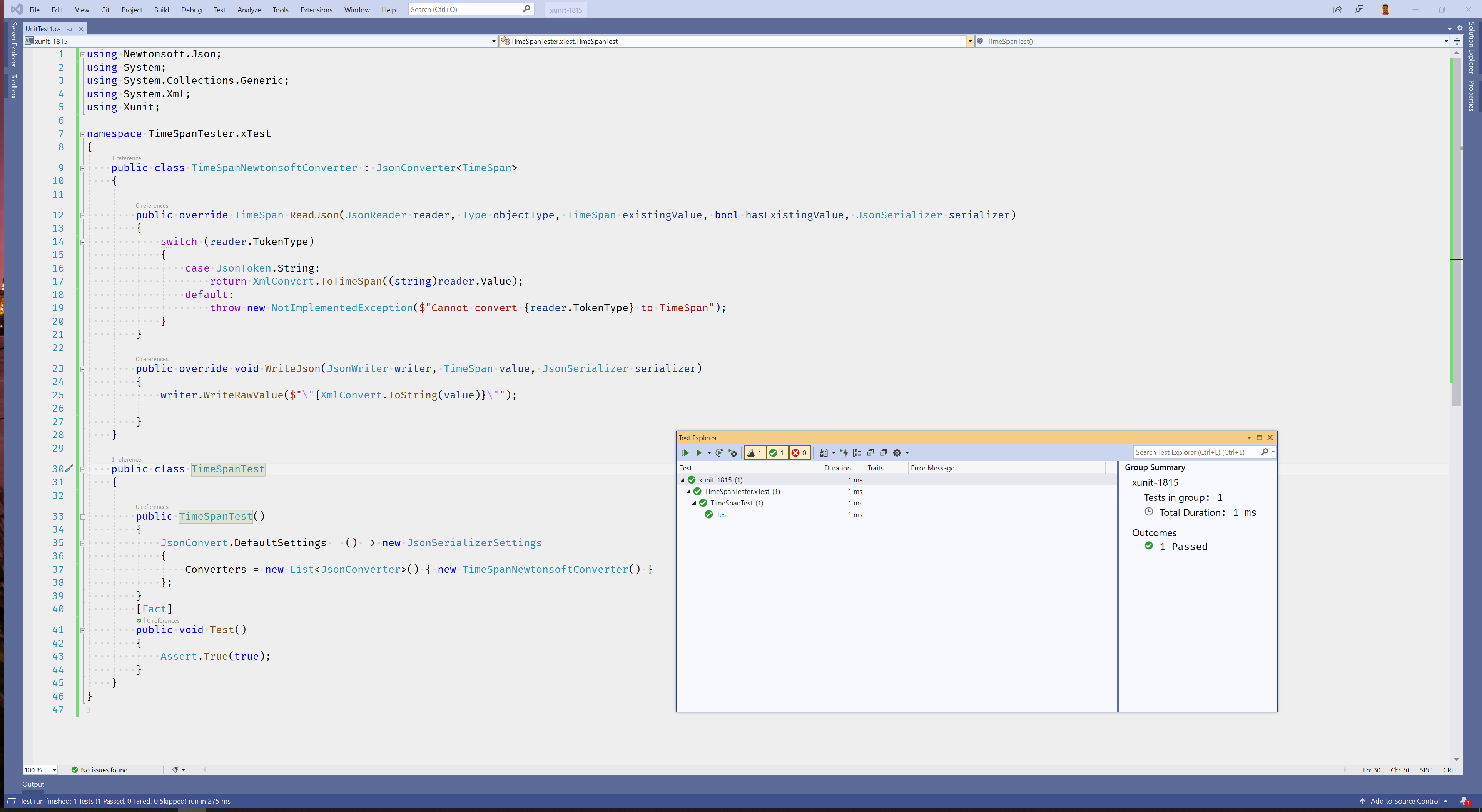Open the Debug menu
Screen dimensions: 1482x812
coord(191,10)
